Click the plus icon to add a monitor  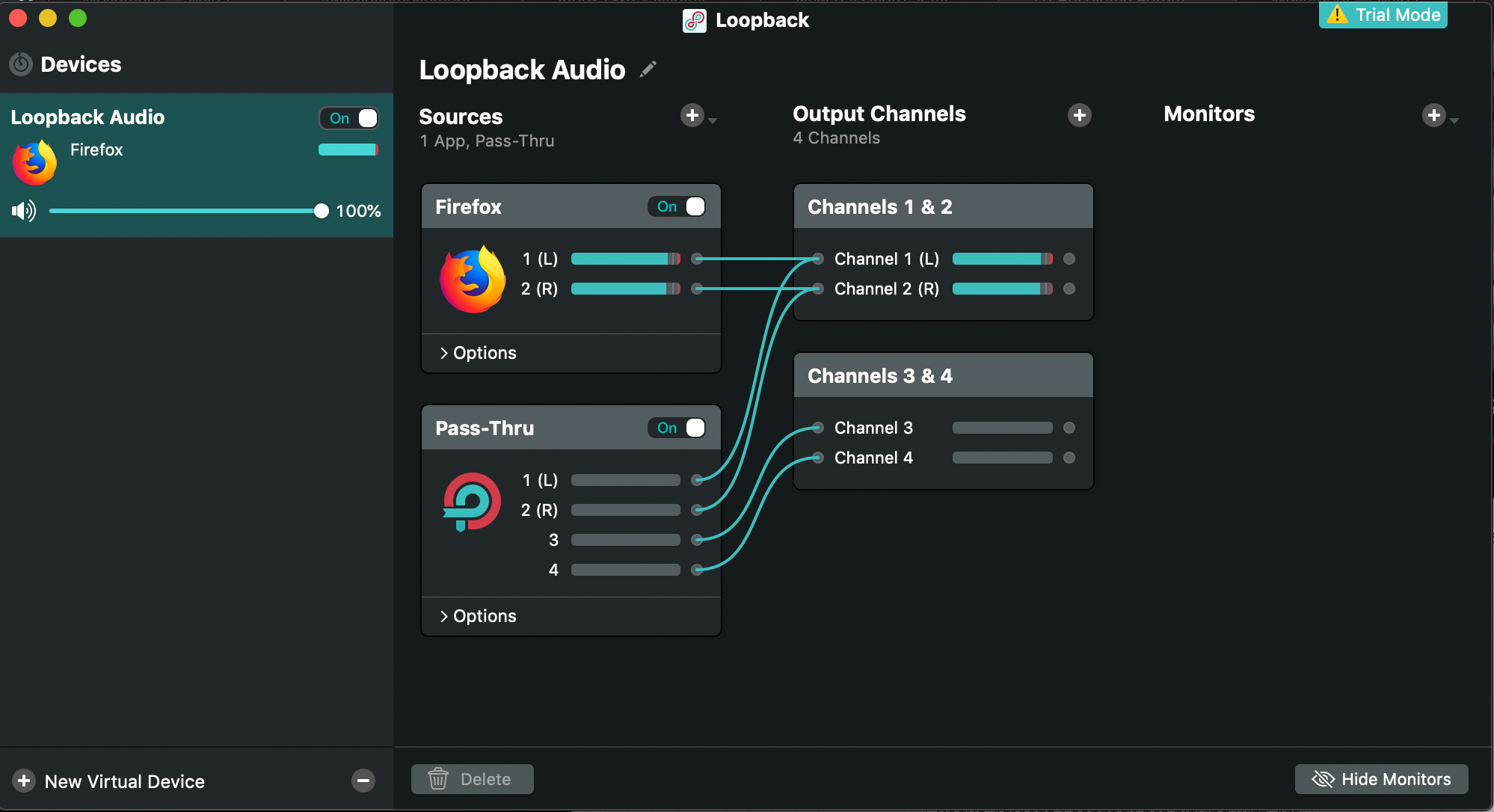point(1433,115)
